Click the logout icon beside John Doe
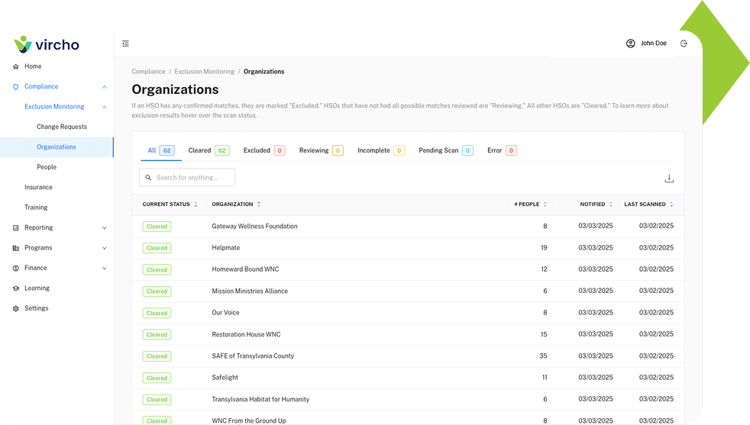 pos(684,44)
